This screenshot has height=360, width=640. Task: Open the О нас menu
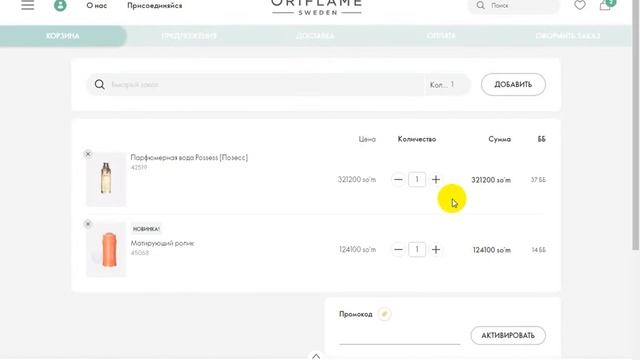[97, 6]
